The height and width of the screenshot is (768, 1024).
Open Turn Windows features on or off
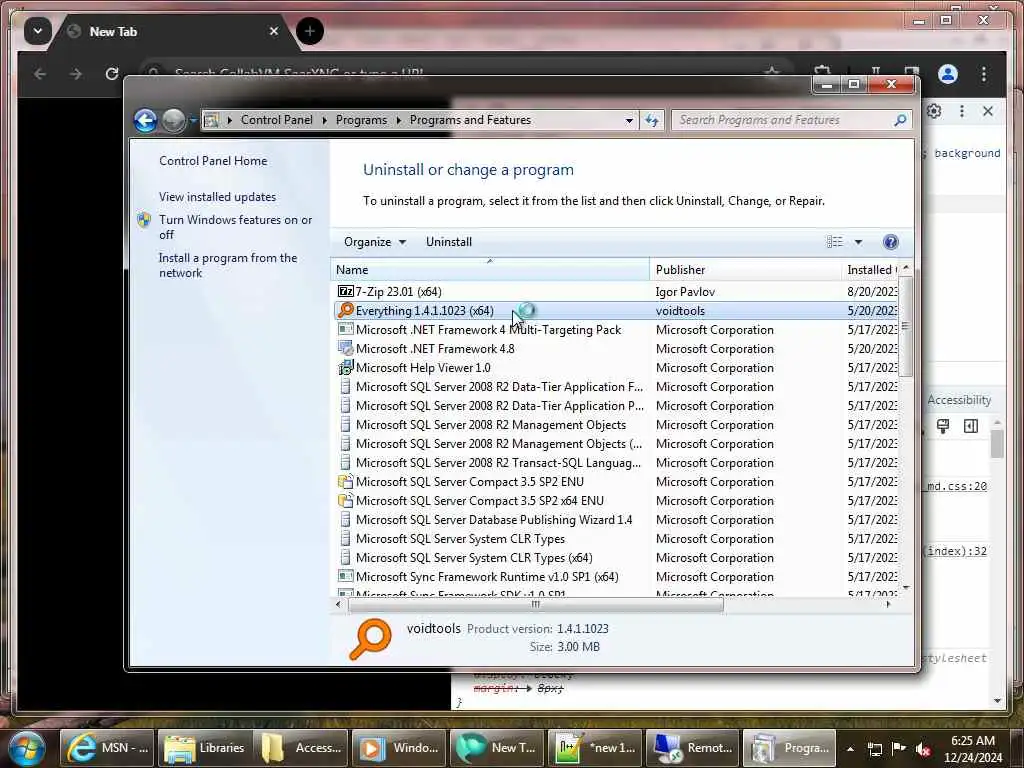tap(236, 227)
